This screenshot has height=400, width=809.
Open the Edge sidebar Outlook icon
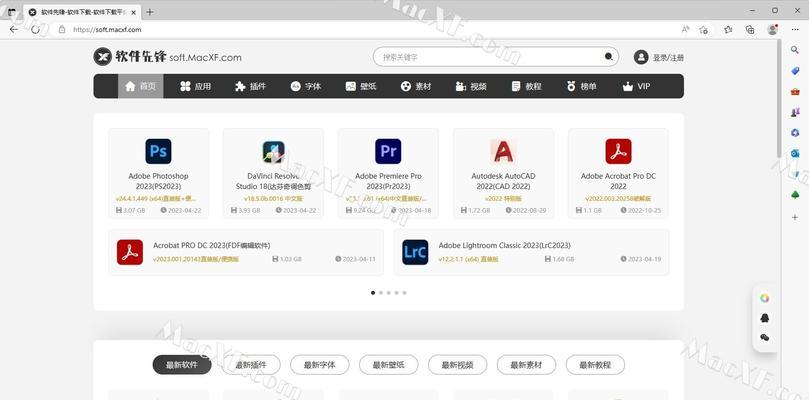(x=795, y=153)
